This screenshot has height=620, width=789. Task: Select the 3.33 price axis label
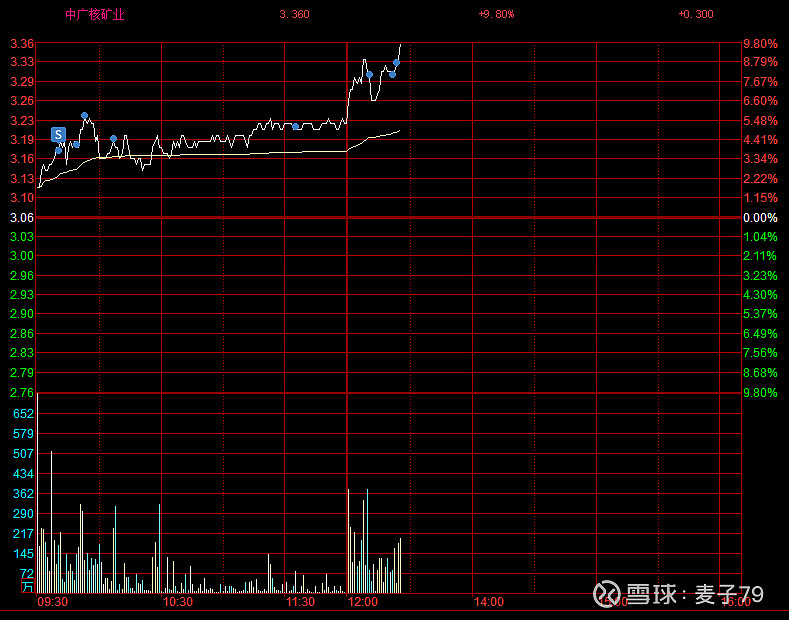tap(22, 62)
